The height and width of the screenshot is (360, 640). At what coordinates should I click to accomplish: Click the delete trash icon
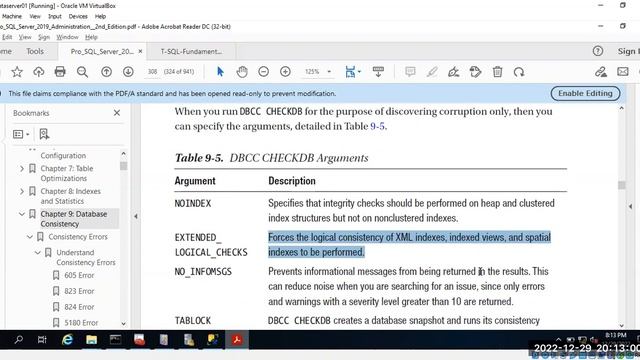click(x=497, y=72)
